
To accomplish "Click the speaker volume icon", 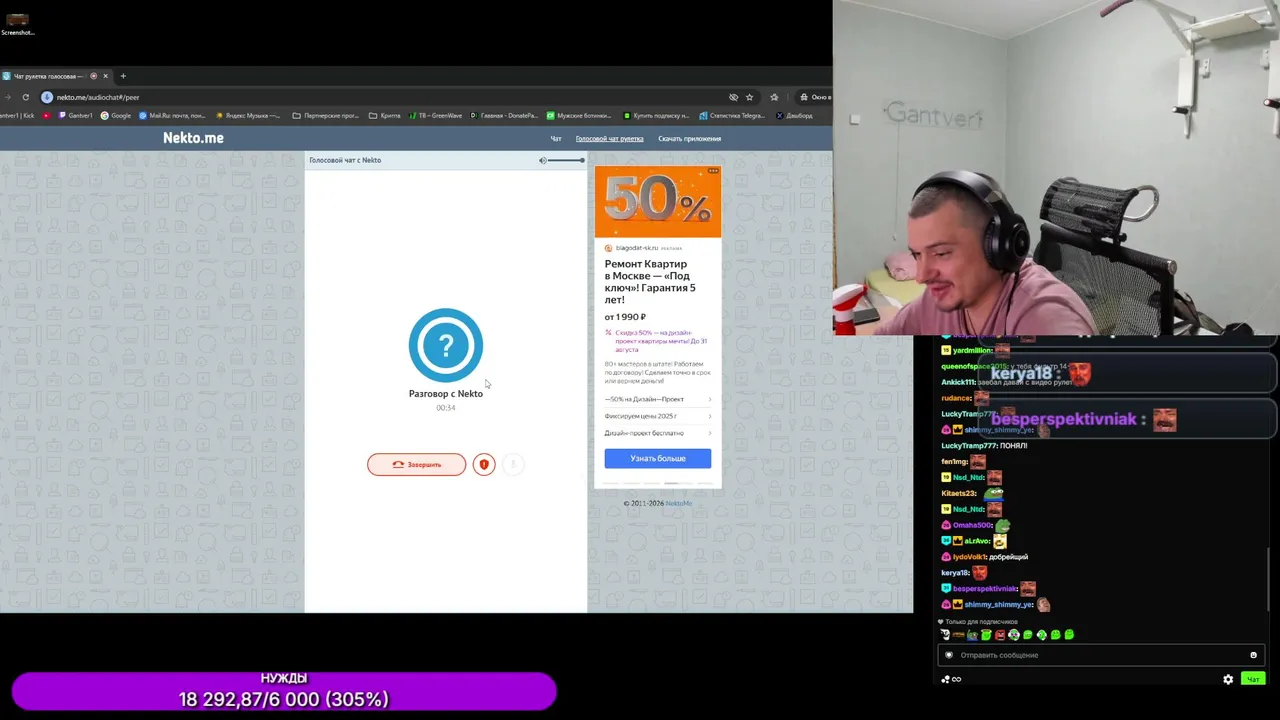I will point(542,160).
